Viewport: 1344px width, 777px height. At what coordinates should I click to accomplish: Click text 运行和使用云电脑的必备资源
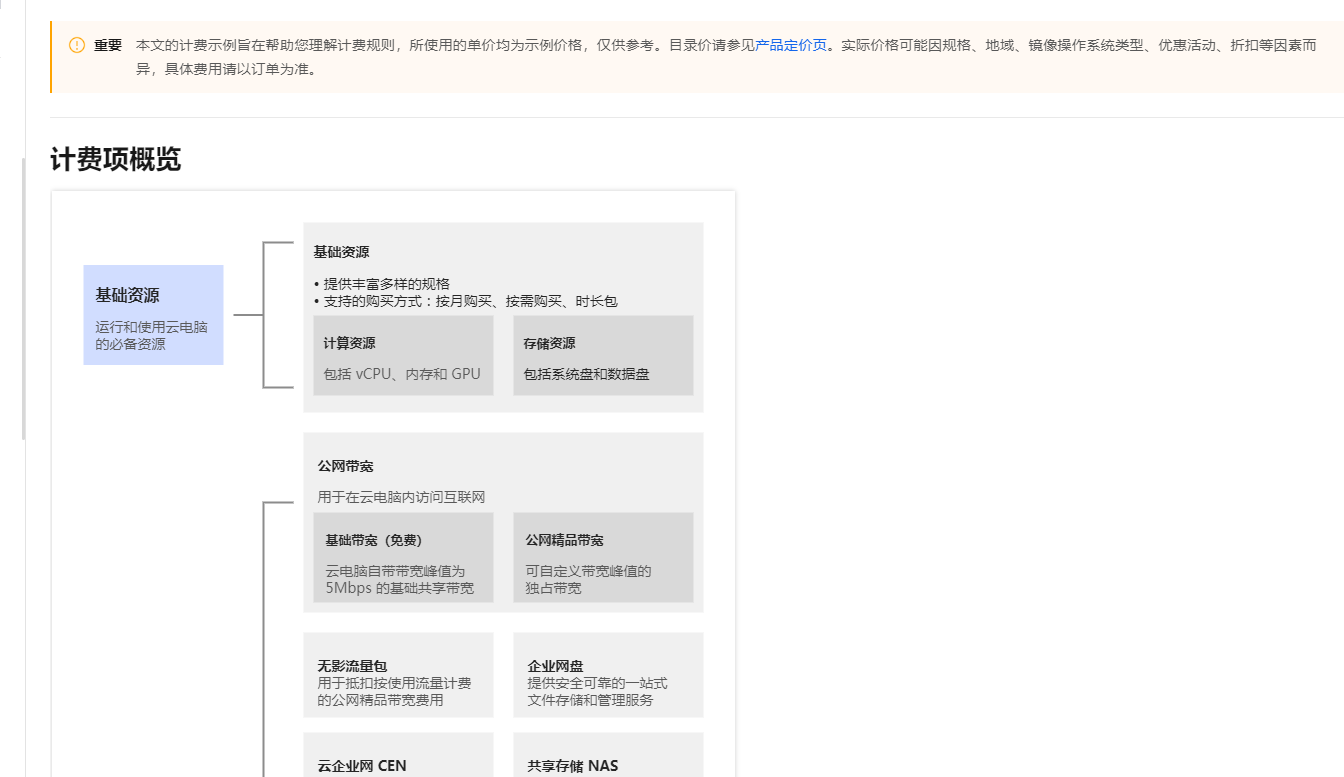tap(151, 335)
